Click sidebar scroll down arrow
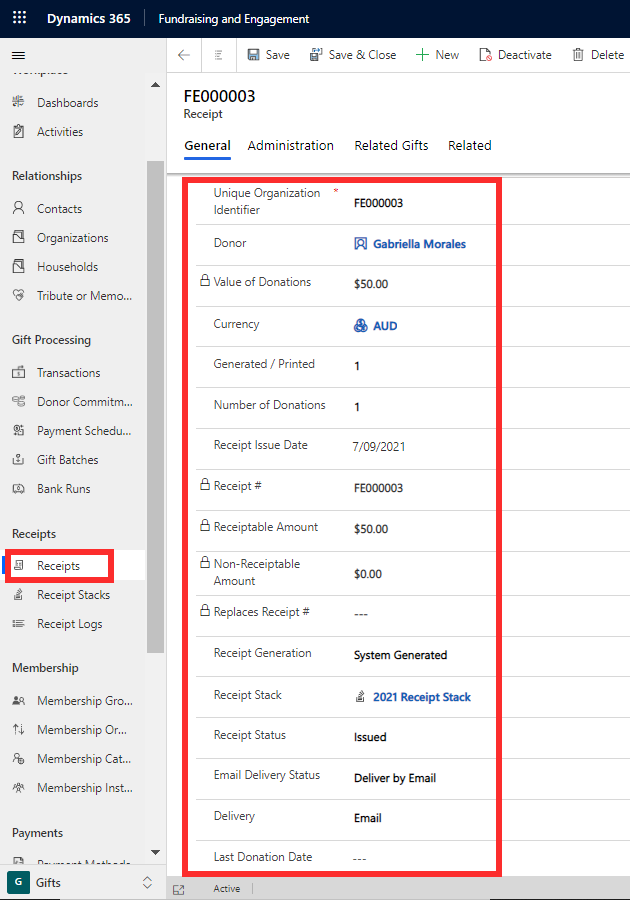630x900 pixels. [155, 852]
